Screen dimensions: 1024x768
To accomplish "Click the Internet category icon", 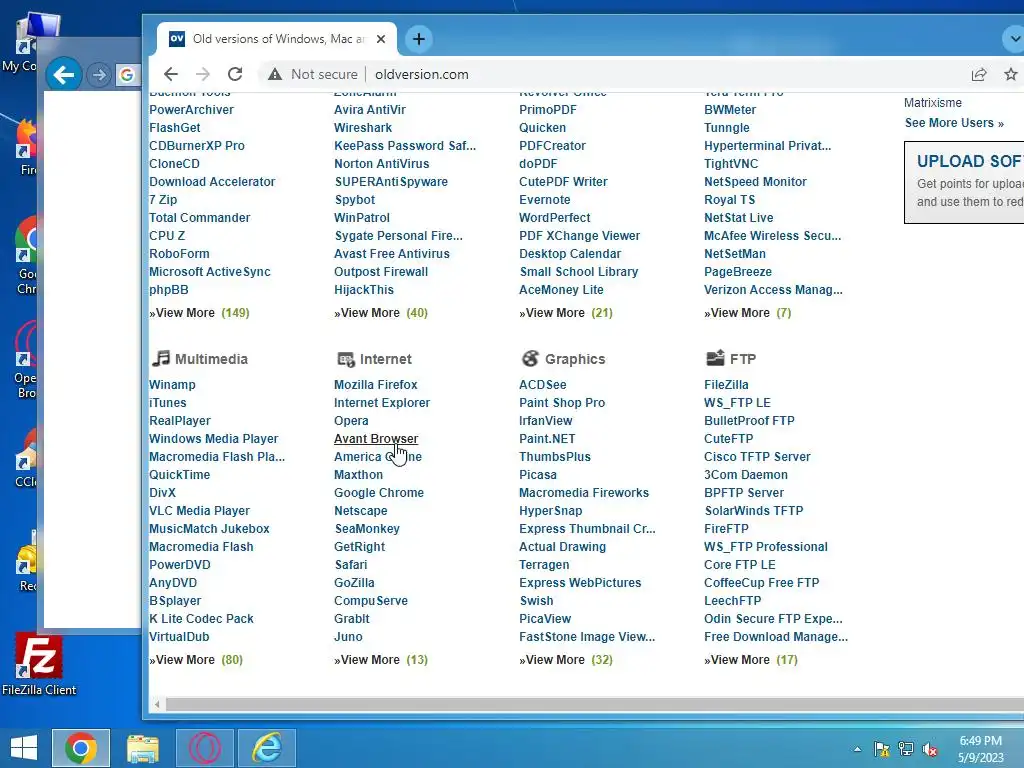I will [345, 359].
